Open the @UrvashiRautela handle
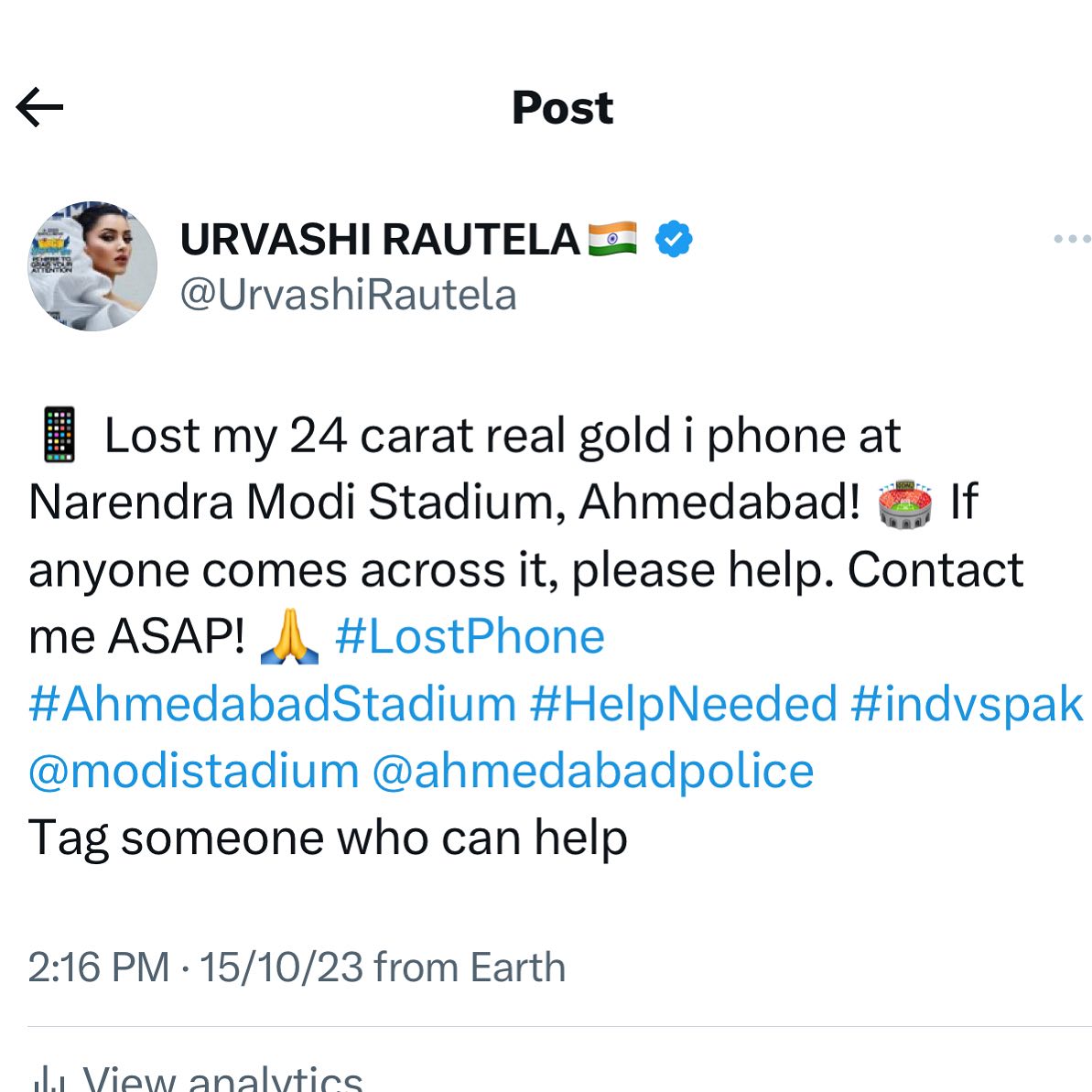Viewport: 1092px width, 1092px height. [348, 294]
